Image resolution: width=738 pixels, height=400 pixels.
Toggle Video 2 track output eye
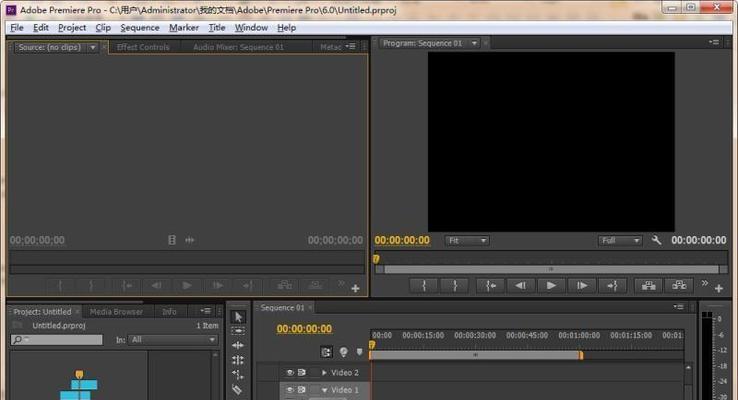coord(290,372)
